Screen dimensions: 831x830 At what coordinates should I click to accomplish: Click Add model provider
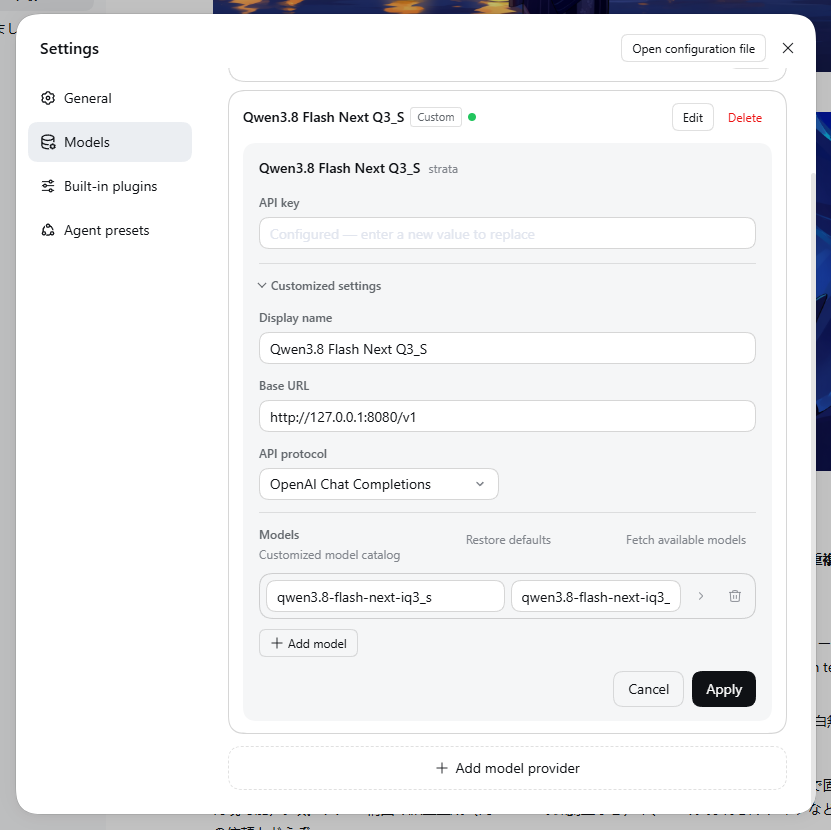507,768
